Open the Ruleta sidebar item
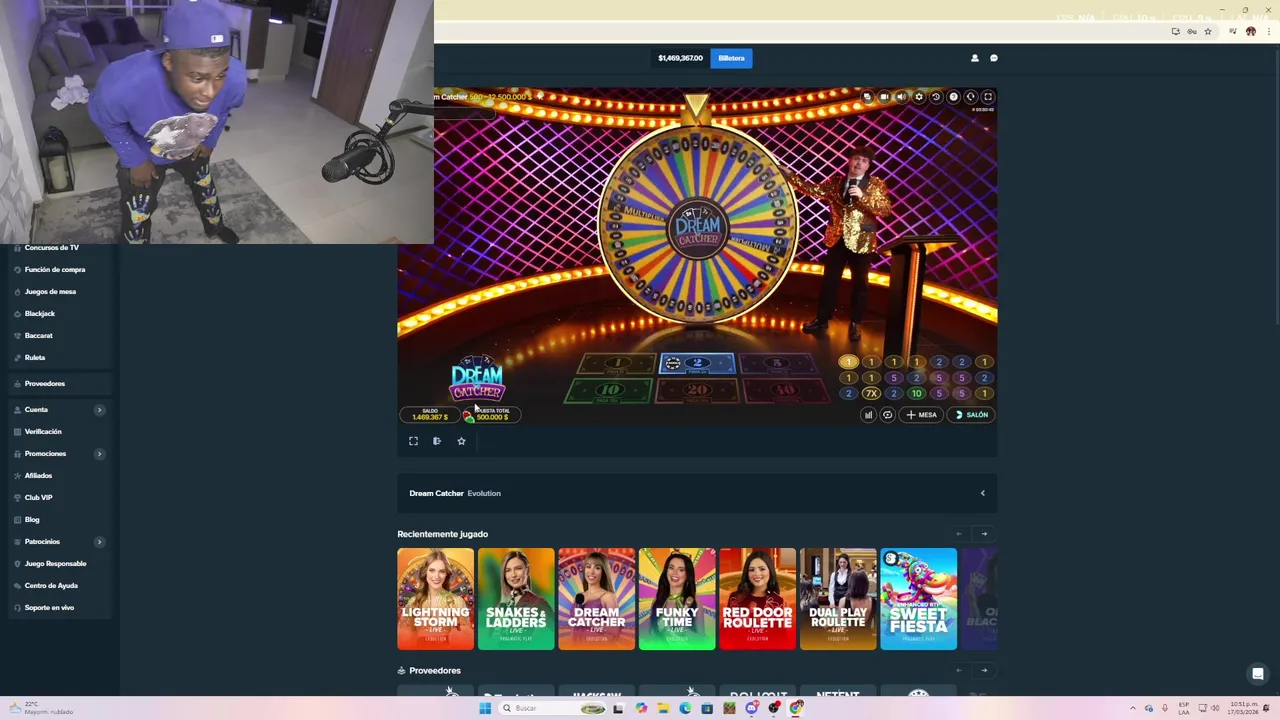This screenshot has height=720, width=1280. tap(34, 357)
